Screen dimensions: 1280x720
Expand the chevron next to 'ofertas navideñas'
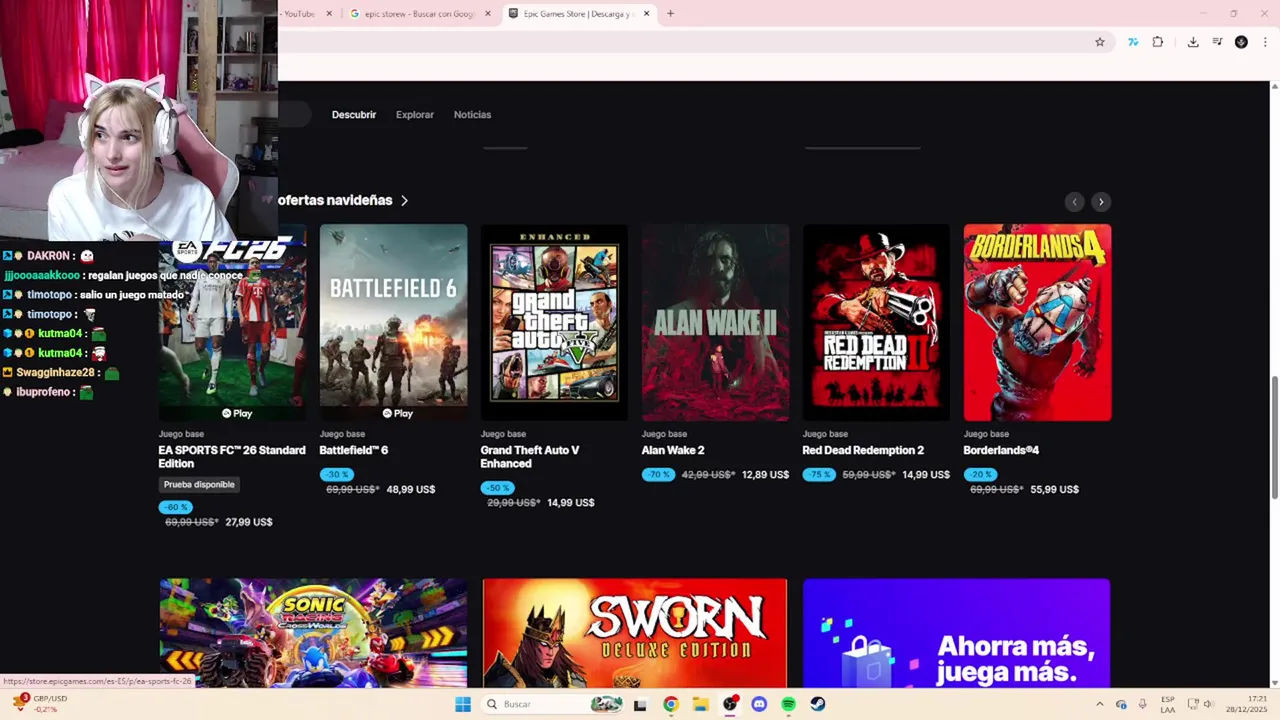(404, 201)
